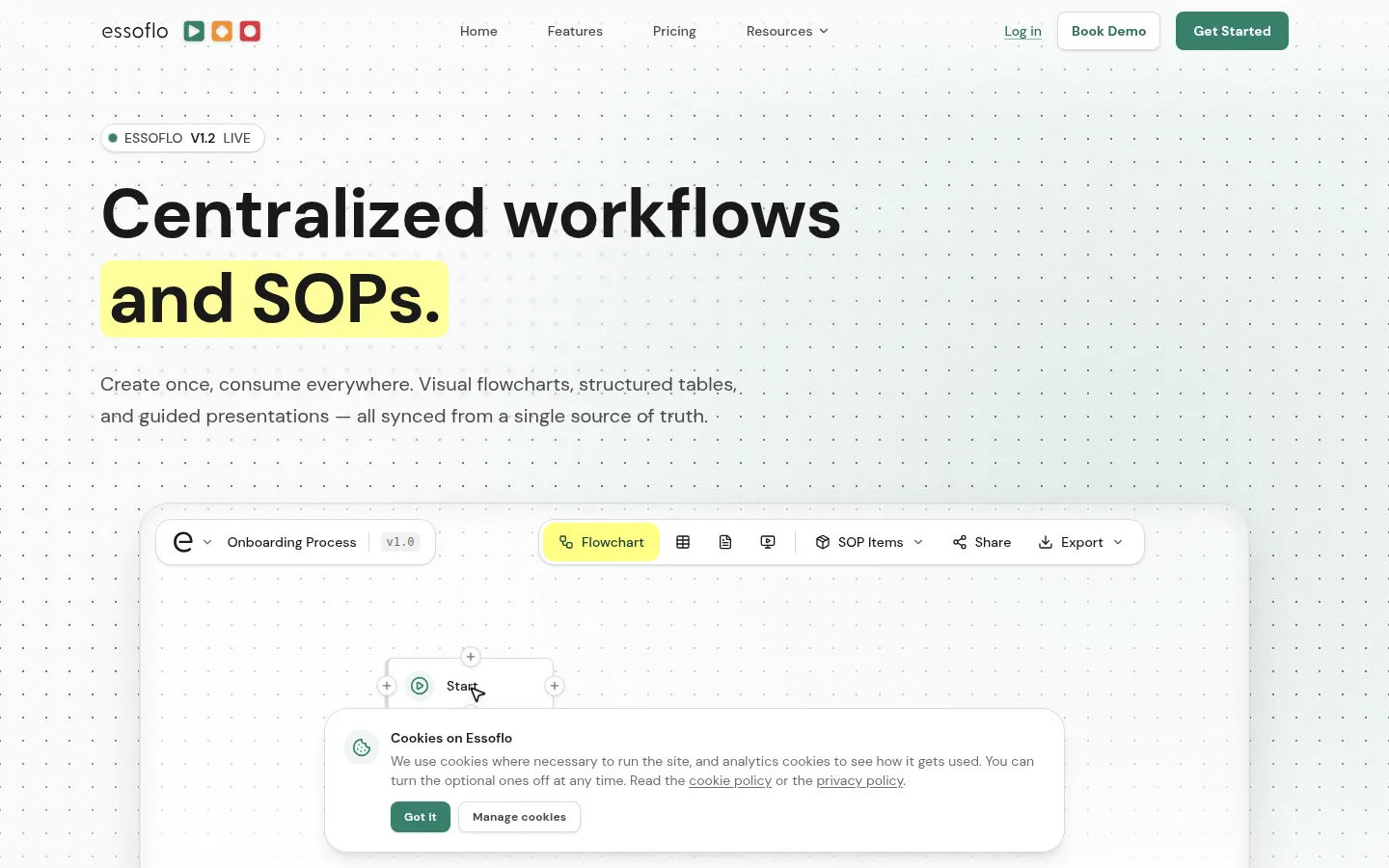Screen dimensions: 1389x868
Task: Click the Log in link
Action: coord(1022,31)
